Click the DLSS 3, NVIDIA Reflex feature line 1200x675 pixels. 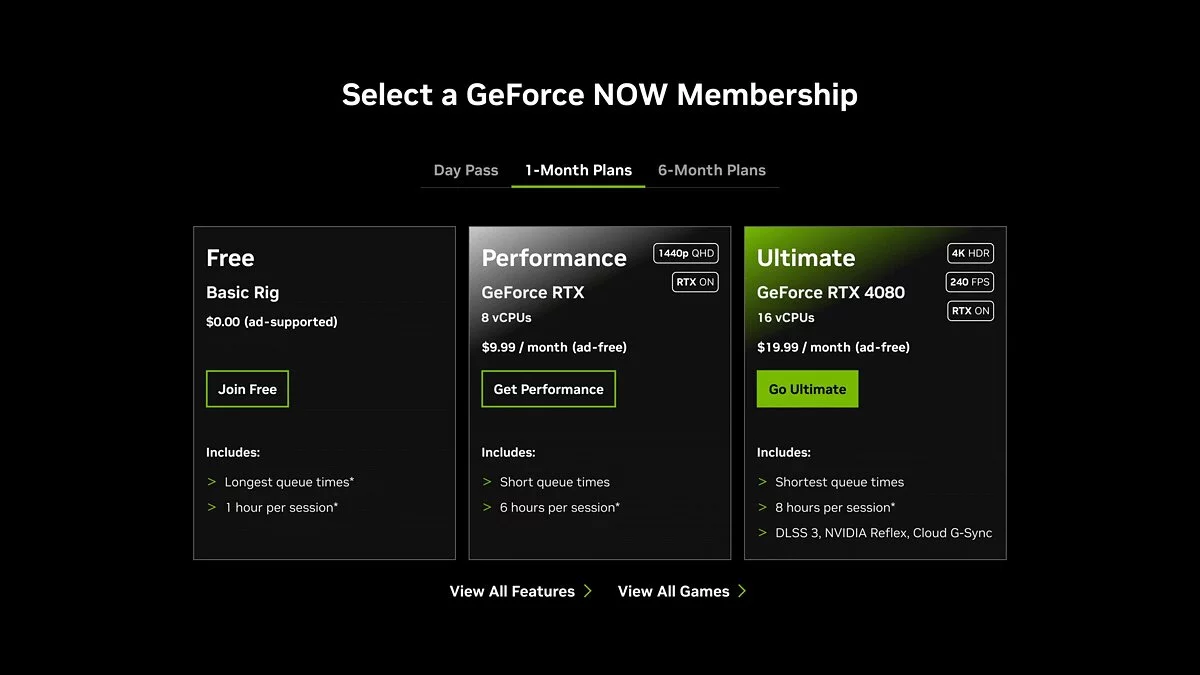(x=883, y=533)
